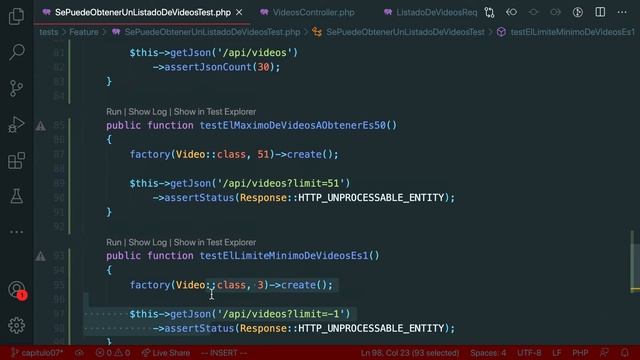The height and width of the screenshot is (360, 640).
Task: Open the errors and warnings count in status bar
Action: pos(113,353)
